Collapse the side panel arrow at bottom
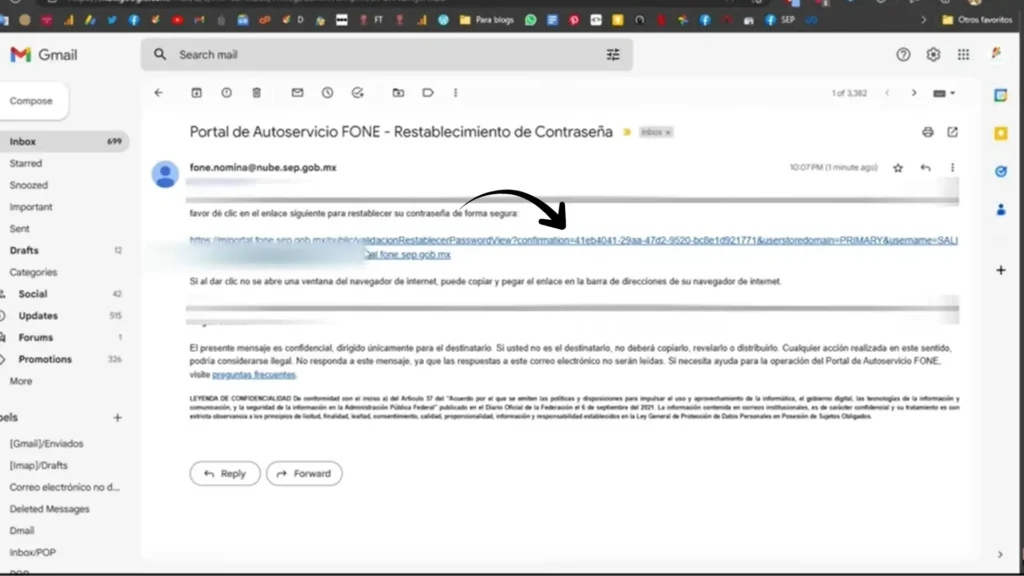This screenshot has width=1024, height=576. [1000, 554]
